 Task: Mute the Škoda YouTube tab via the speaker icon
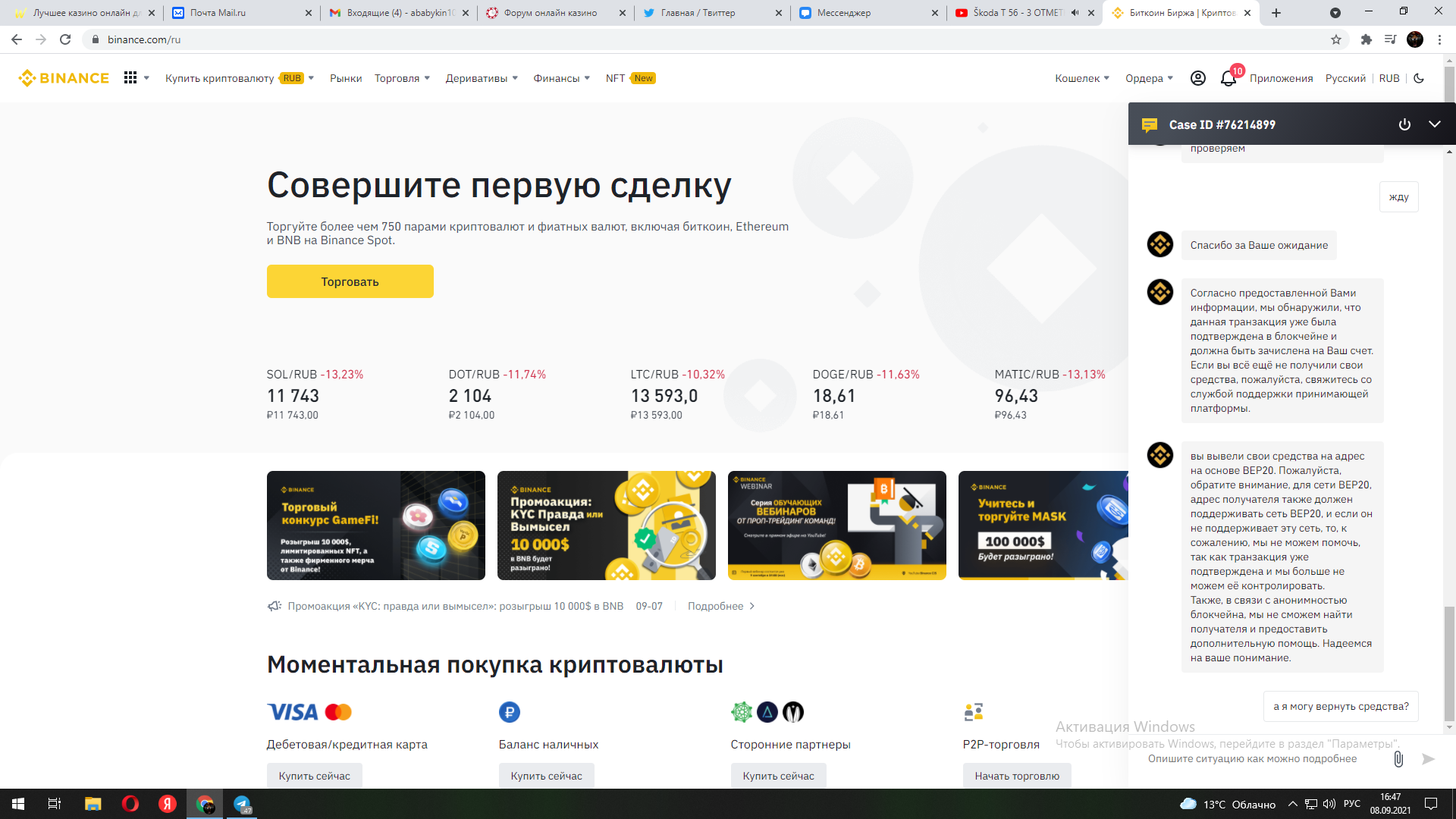point(1075,13)
